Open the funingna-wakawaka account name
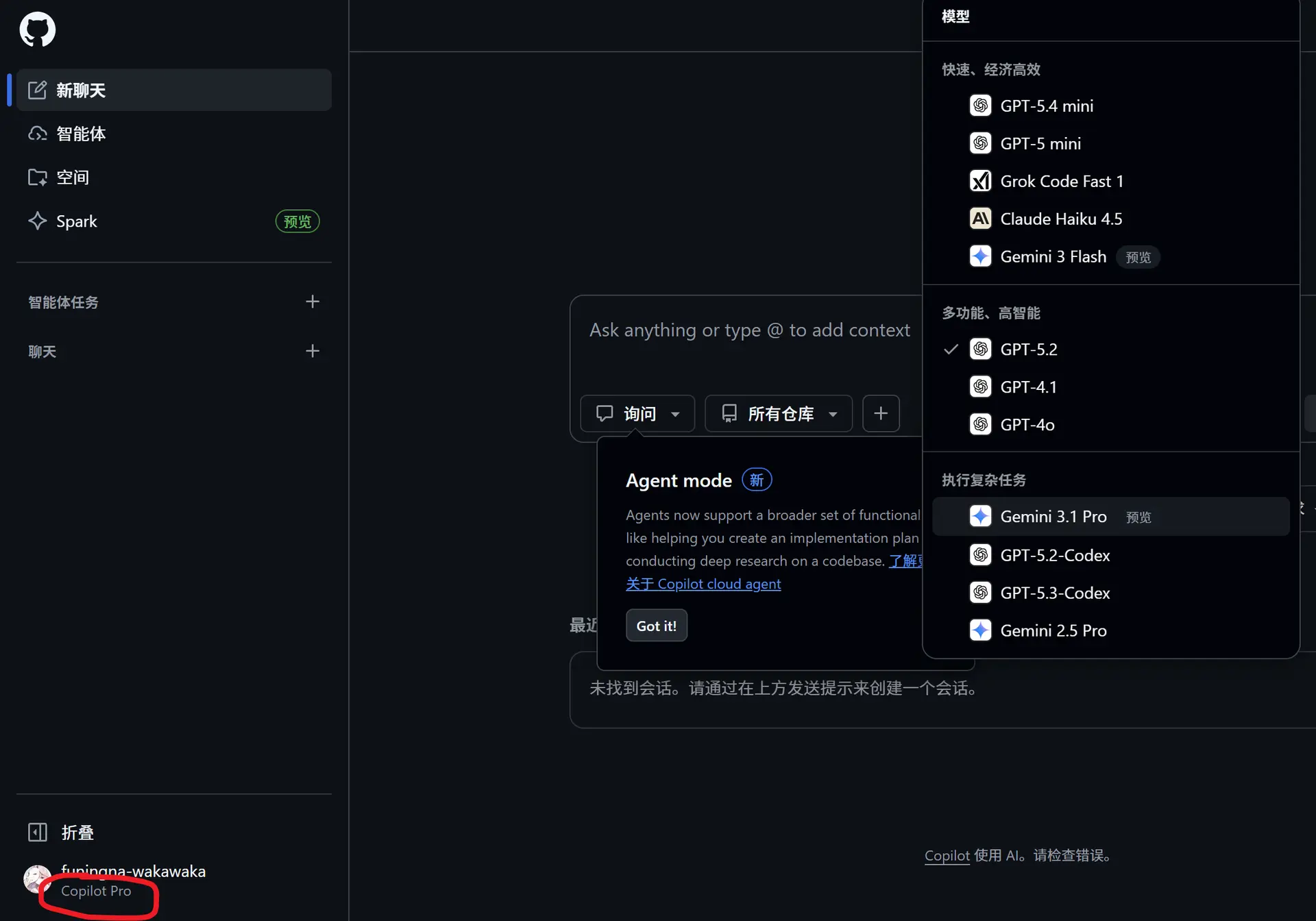The image size is (1316, 921). pyautogui.click(x=133, y=871)
